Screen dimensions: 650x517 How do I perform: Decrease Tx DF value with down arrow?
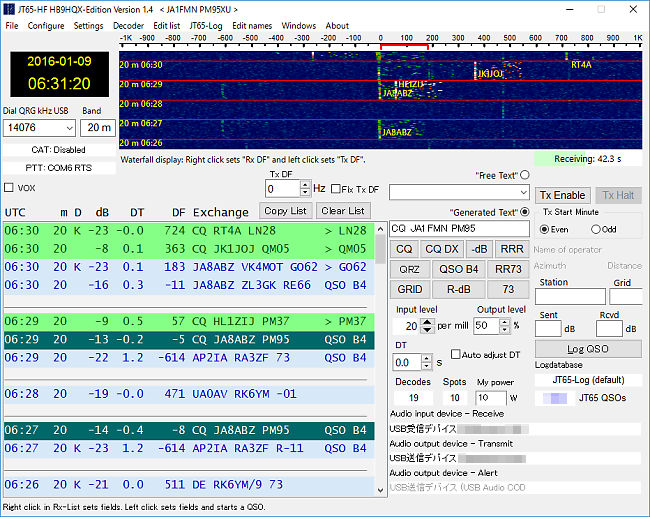click(305, 193)
